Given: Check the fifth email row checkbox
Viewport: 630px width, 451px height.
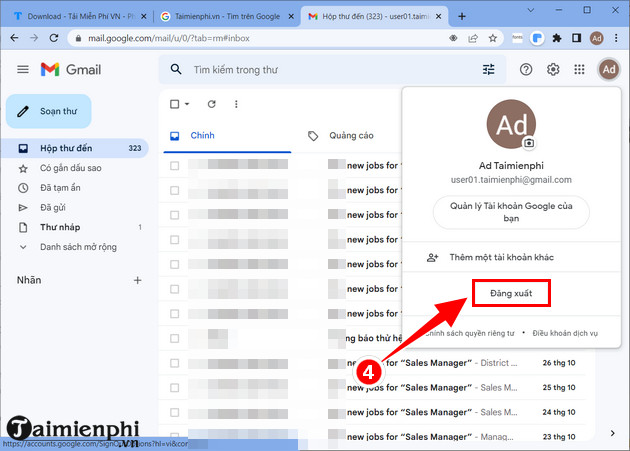Looking at the screenshot, I should (174, 264).
